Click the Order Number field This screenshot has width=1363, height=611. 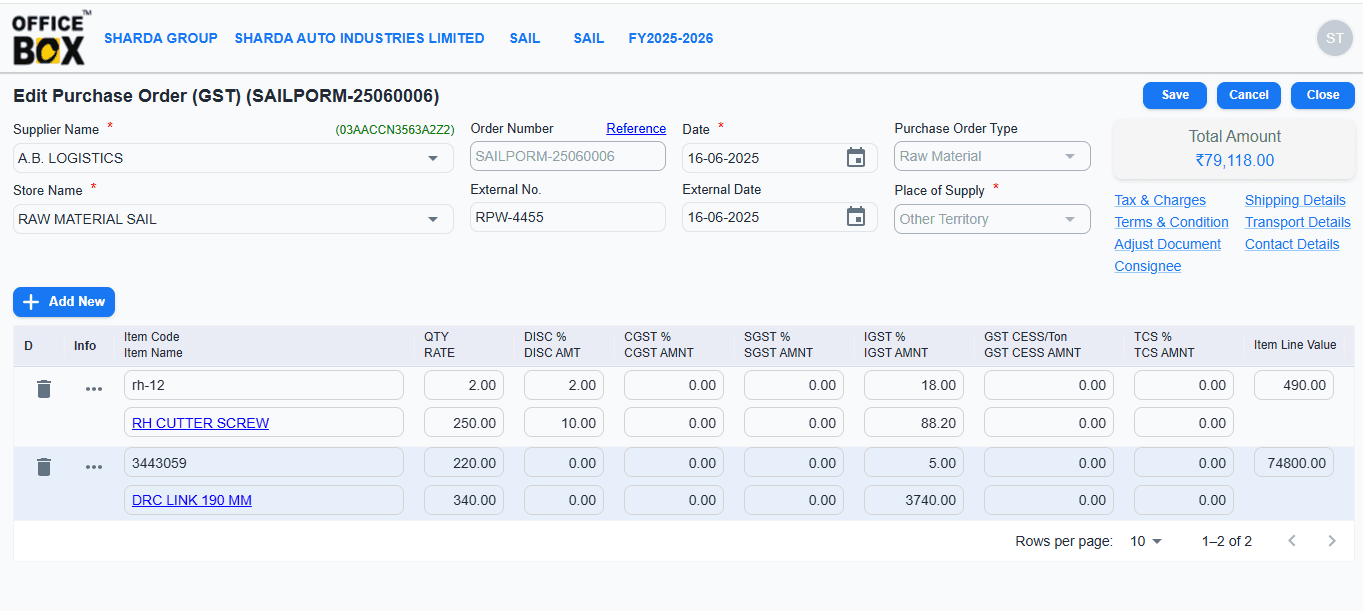coord(568,156)
